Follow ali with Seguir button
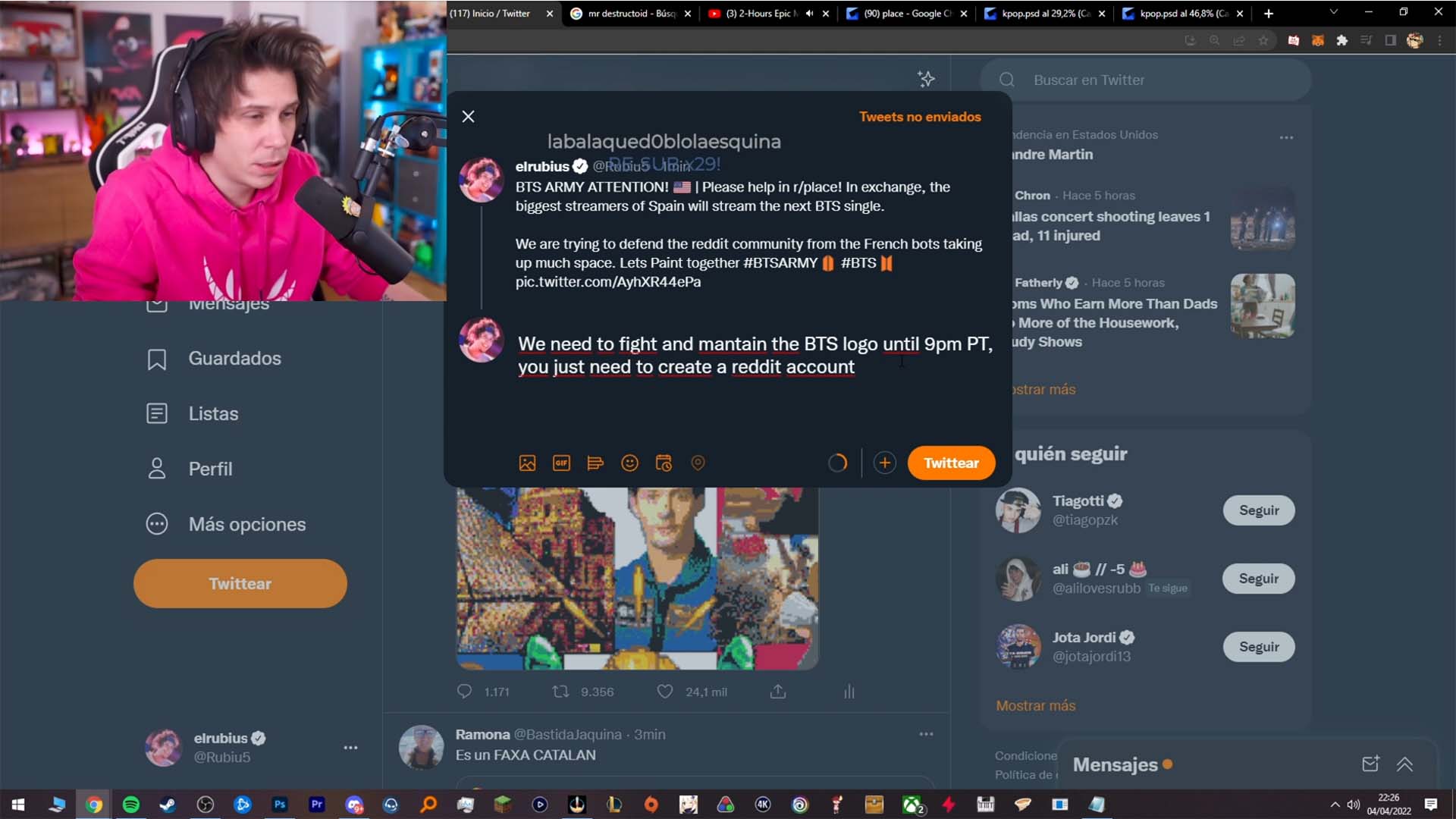 point(1259,579)
